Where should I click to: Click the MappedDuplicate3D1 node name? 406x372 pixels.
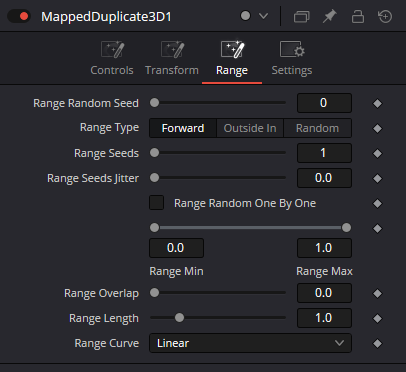tap(106, 16)
